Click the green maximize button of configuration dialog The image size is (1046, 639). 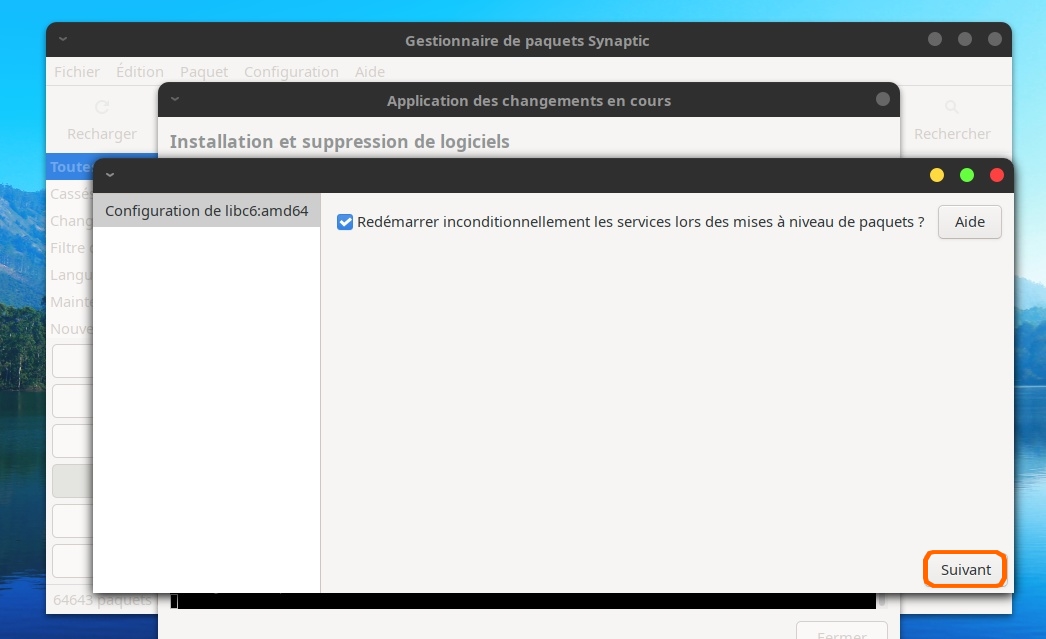(967, 175)
